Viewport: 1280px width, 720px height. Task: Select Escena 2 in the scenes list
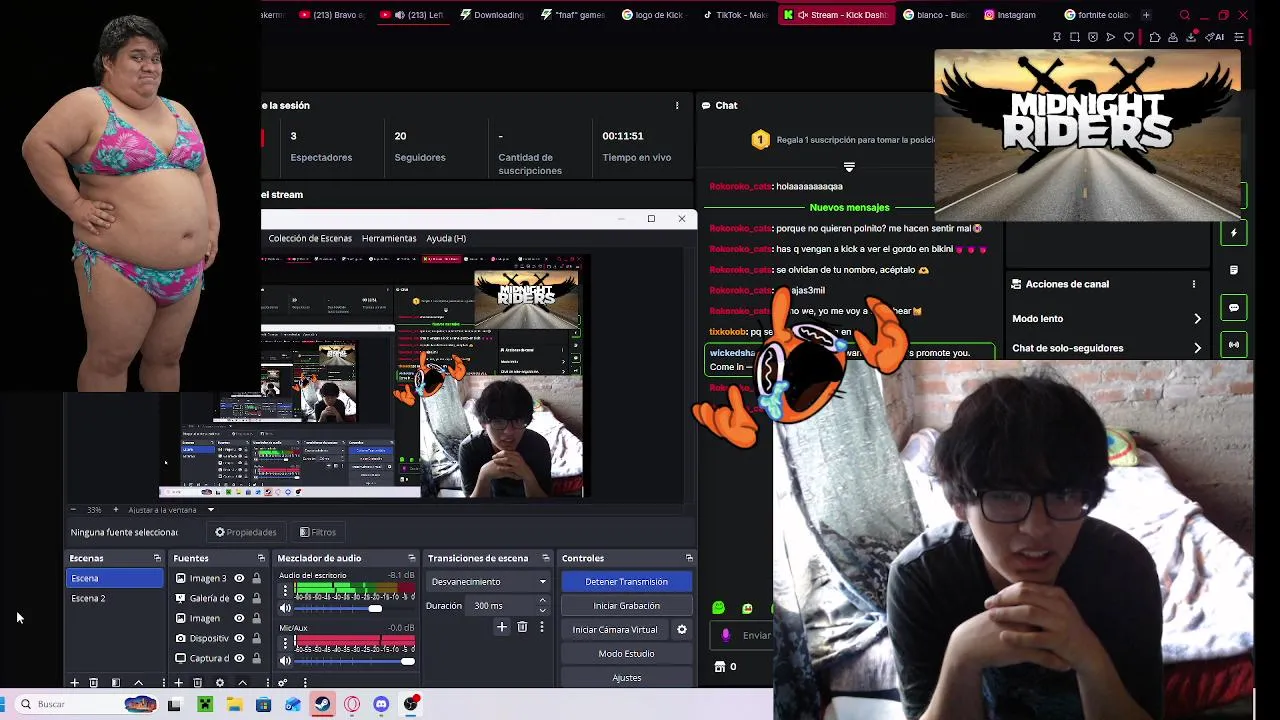click(x=114, y=598)
